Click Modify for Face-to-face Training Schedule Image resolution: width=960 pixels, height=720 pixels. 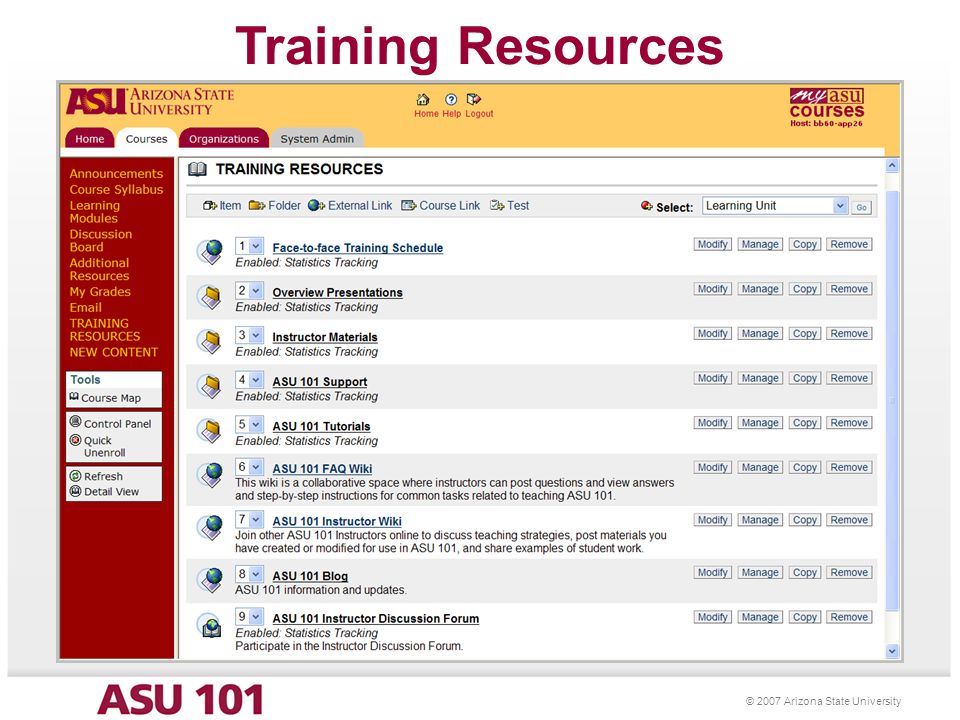[713, 244]
